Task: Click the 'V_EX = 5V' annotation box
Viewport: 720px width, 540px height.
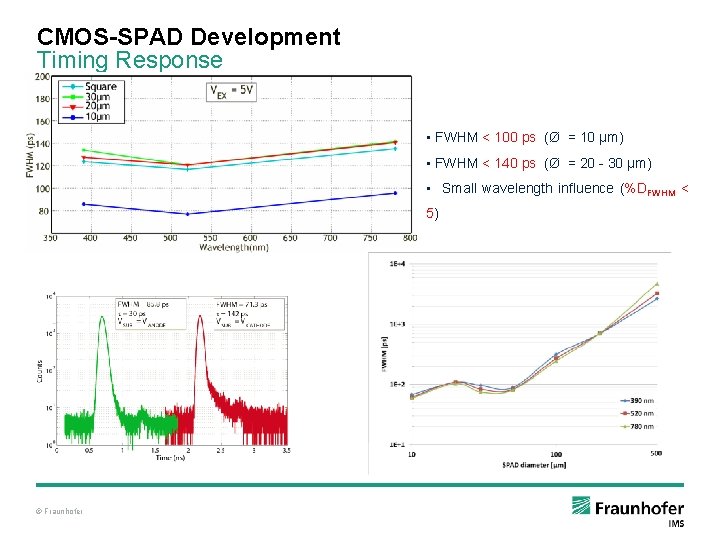Action: [231, 91]
